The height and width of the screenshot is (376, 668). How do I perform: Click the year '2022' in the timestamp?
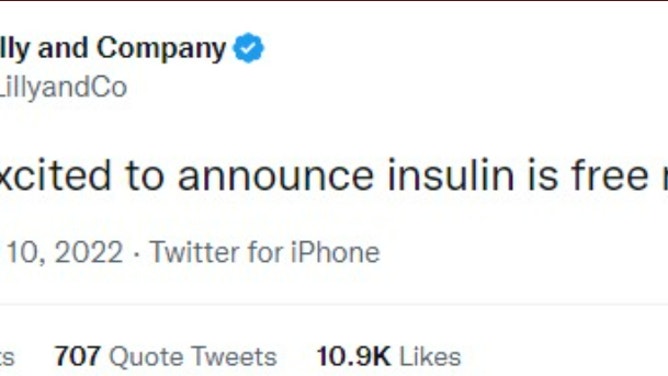(89, 252)
